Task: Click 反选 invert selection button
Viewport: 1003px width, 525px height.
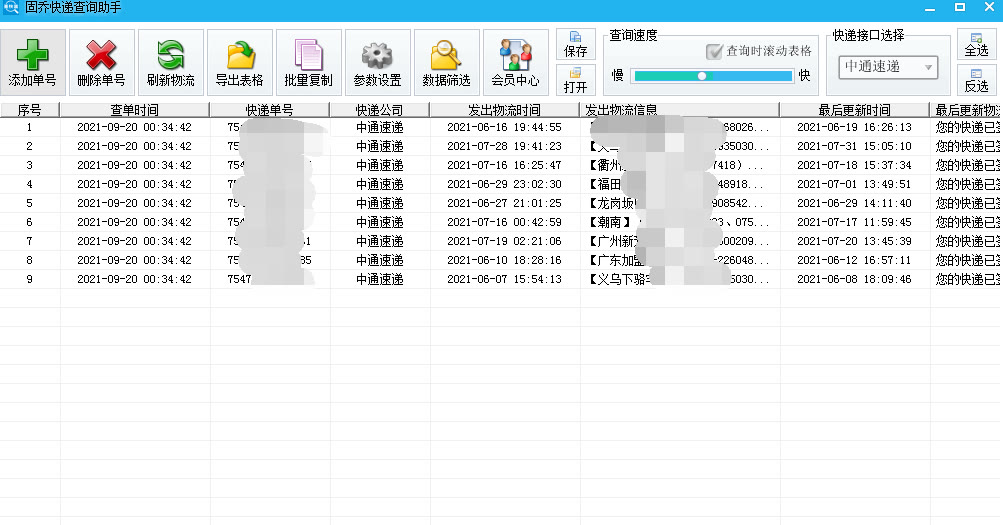Action: pyautogui.click(x=976, y=80)
